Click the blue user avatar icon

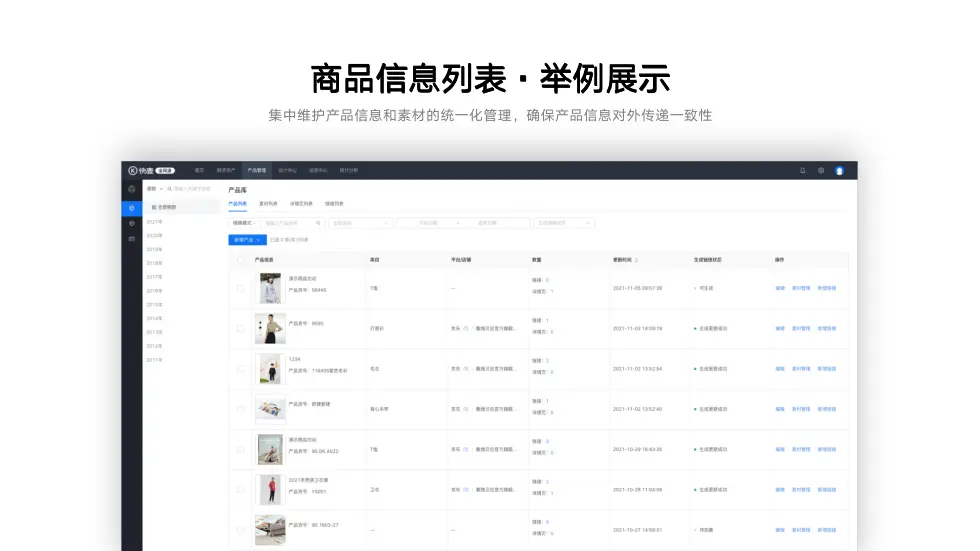(839, 171)
